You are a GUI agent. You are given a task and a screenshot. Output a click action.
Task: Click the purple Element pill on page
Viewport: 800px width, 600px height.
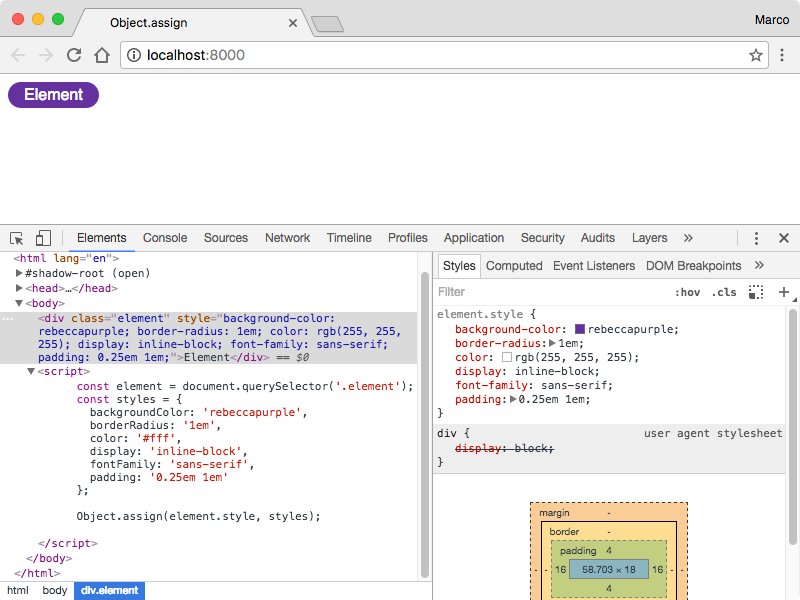[x=54, y=95]
